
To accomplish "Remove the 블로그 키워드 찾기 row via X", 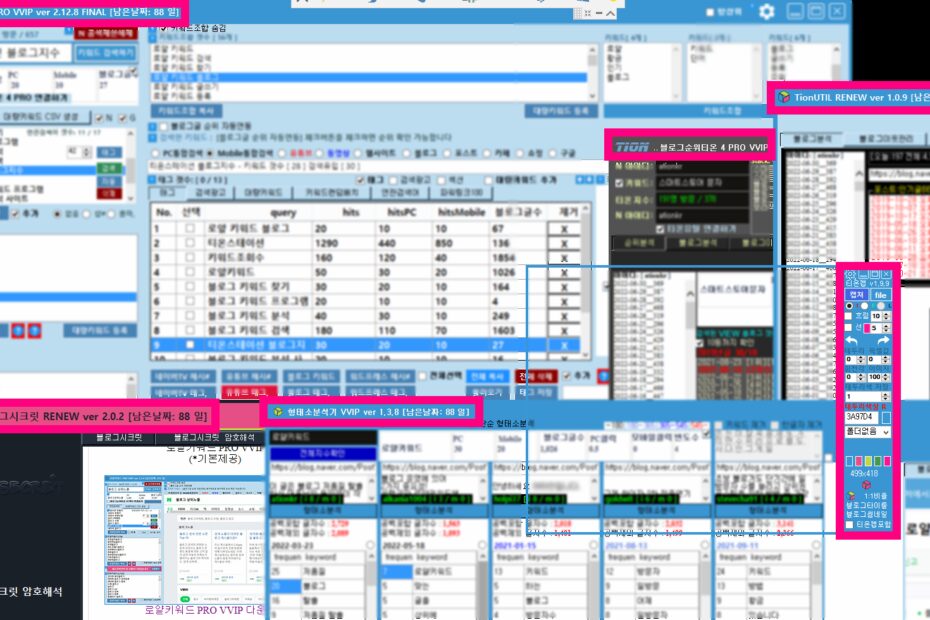I will [x=564, y=287].
